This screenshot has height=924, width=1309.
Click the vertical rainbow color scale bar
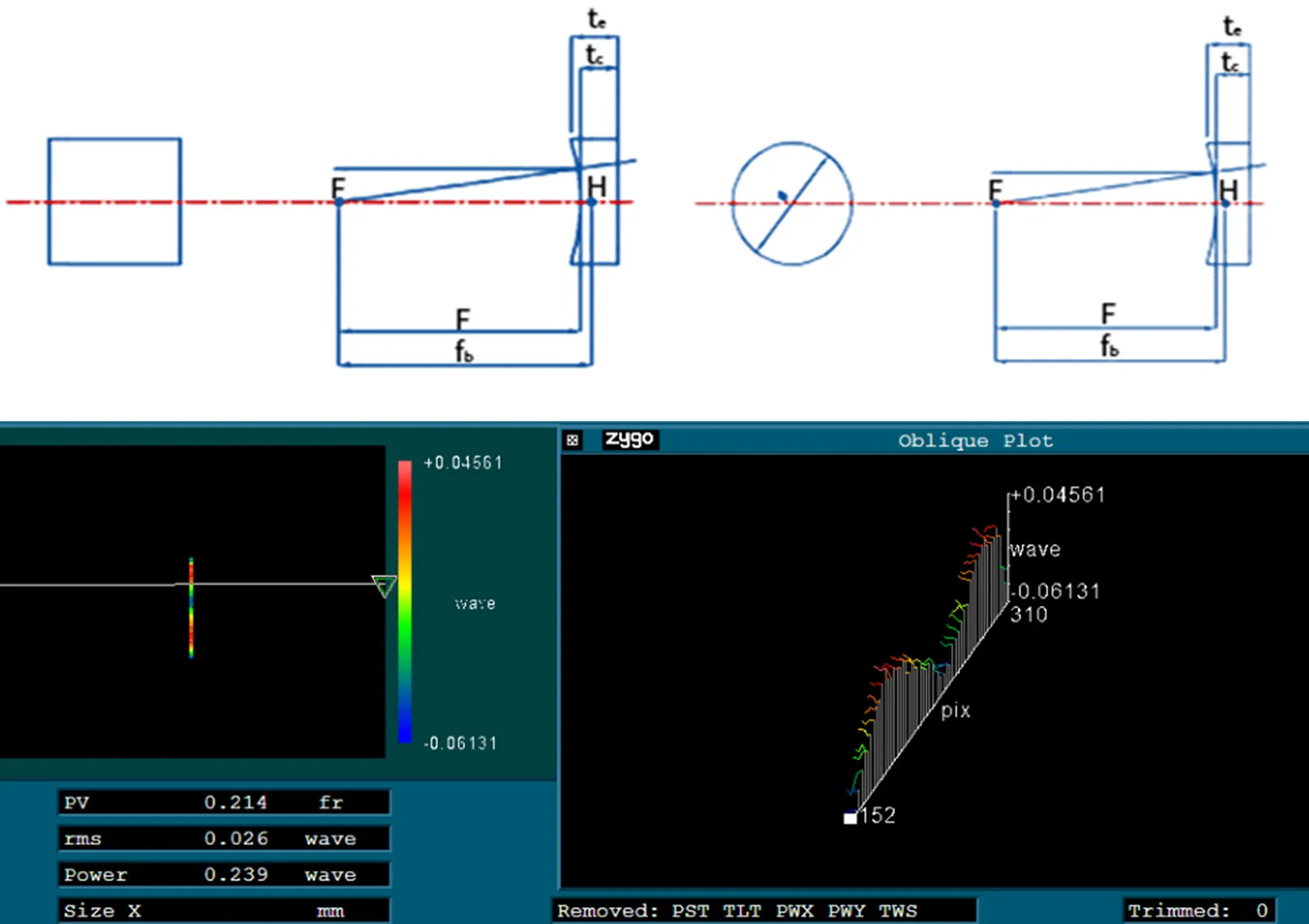pyautogui.click(x=404, y=601)
